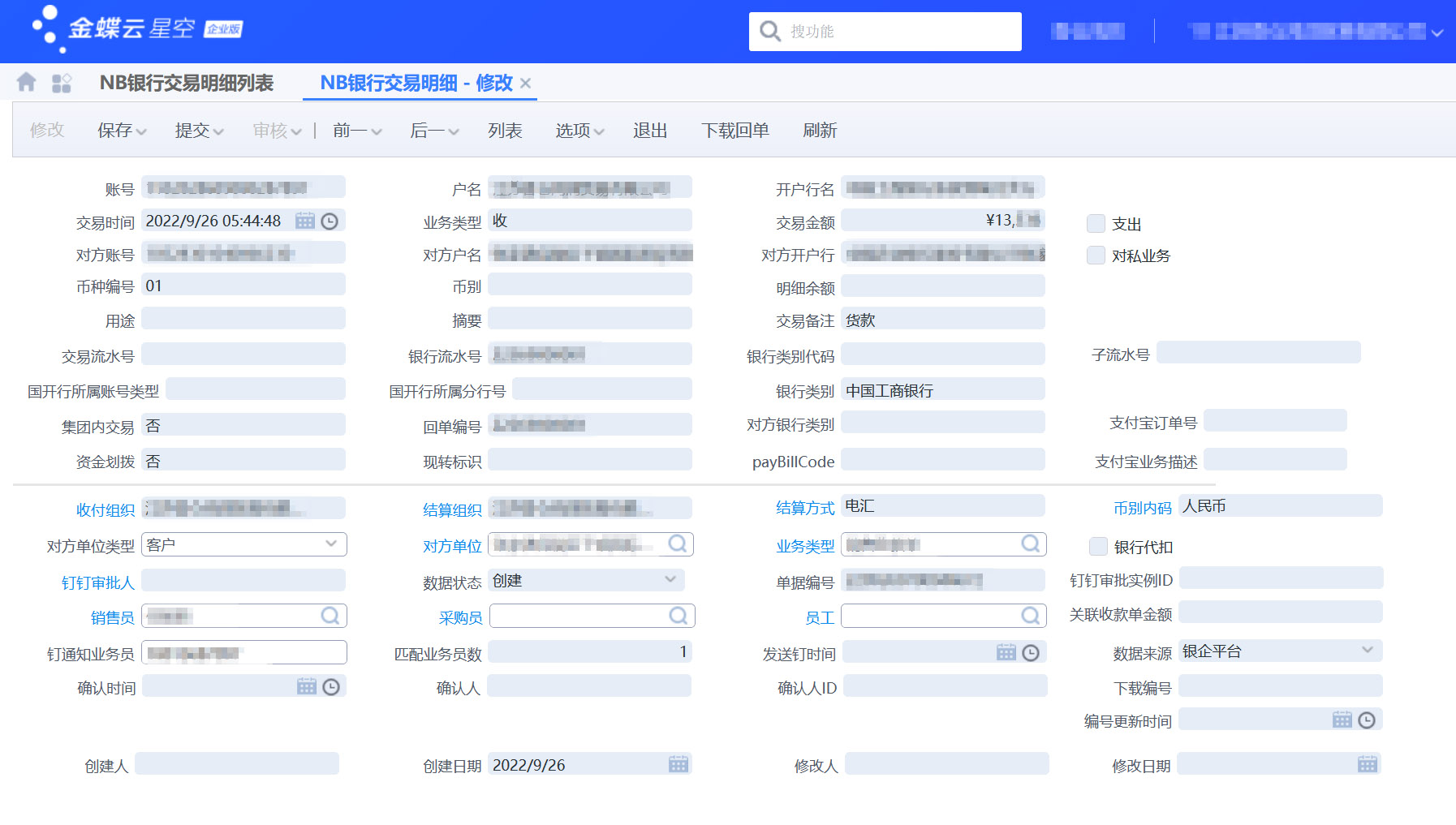
Task: Click the lookup icon in 销售员 field
Action: tap(330, 616)
